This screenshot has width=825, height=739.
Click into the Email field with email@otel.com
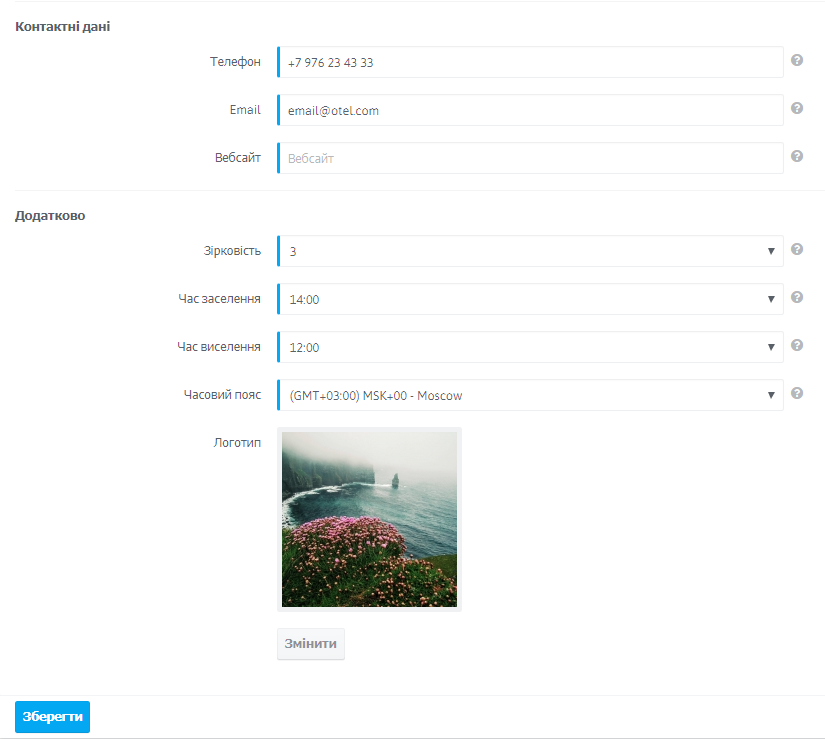[530, 110]
